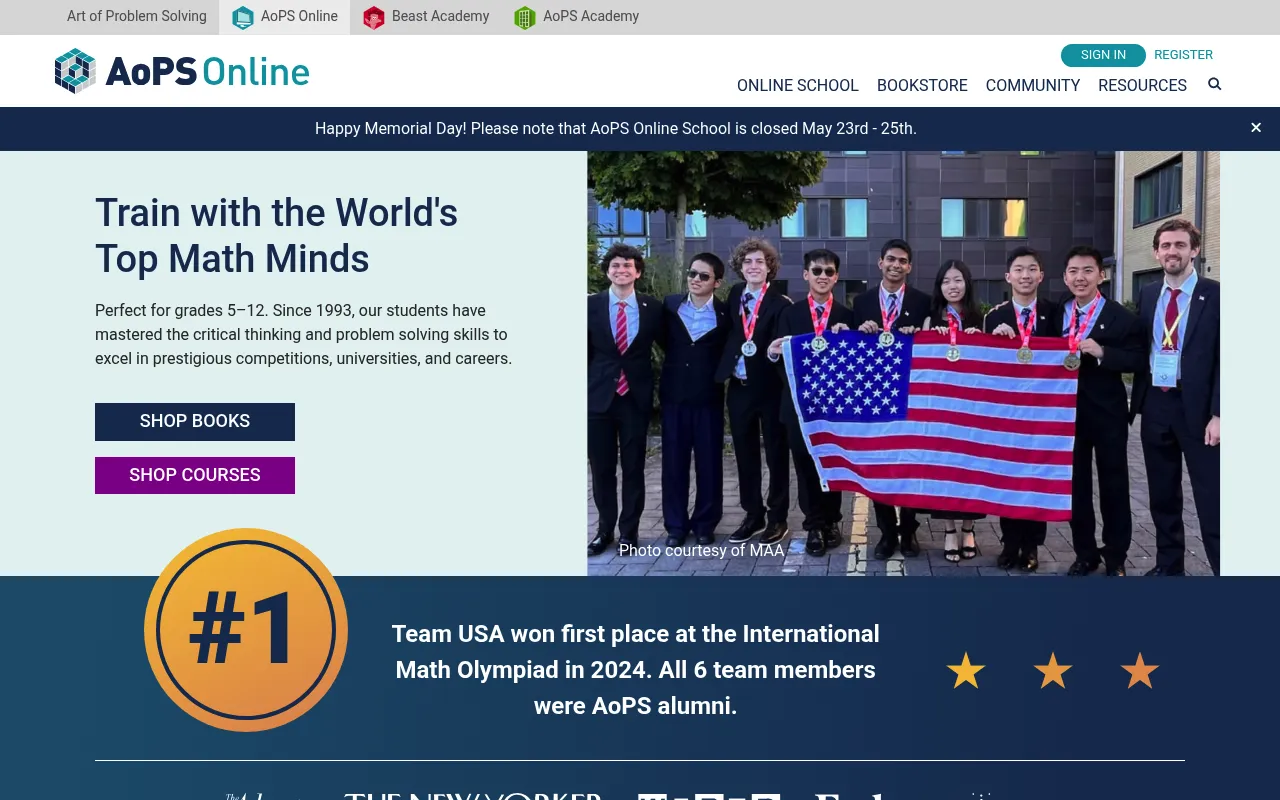Switch to Art of Problem Solving tab
This screenshot has width=1280, height=800.
click(x=137, y=17)
